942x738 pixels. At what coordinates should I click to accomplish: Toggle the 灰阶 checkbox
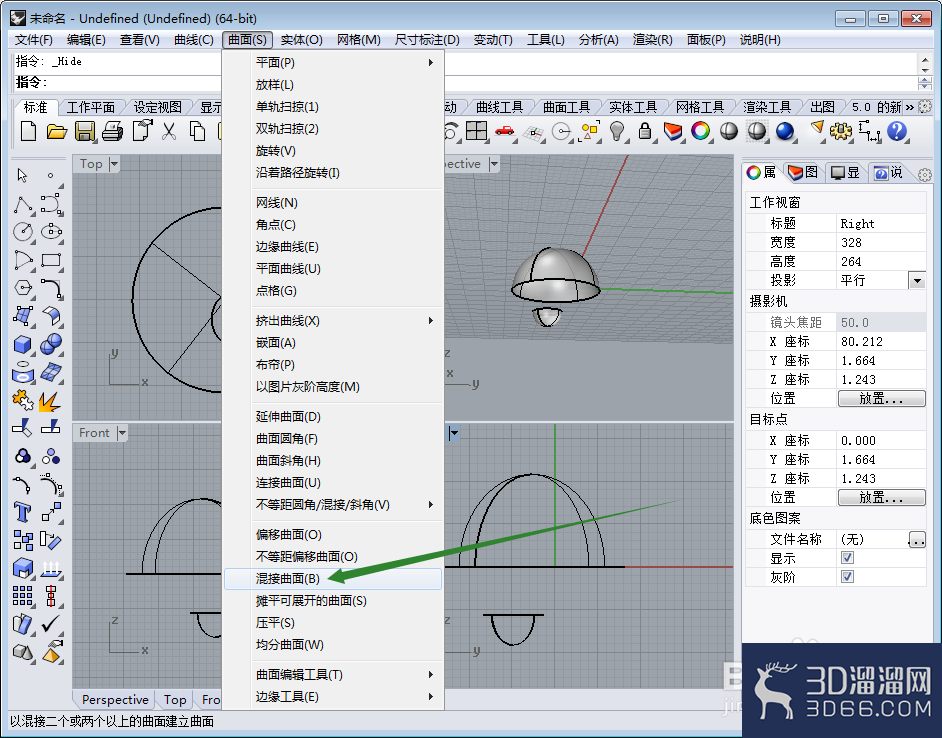click(x=847, y=577)
